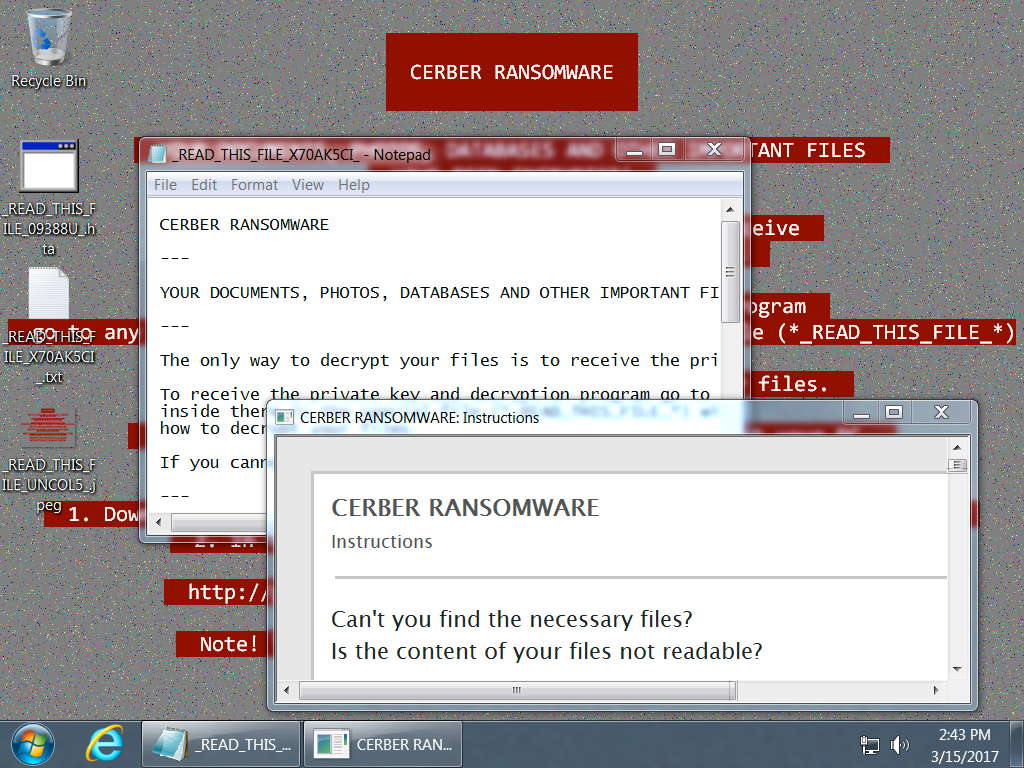This screenshot has width=1024, height=768.
Task: Click 'The only way to decrypt' line in Notepad
Action: [439, 360]
